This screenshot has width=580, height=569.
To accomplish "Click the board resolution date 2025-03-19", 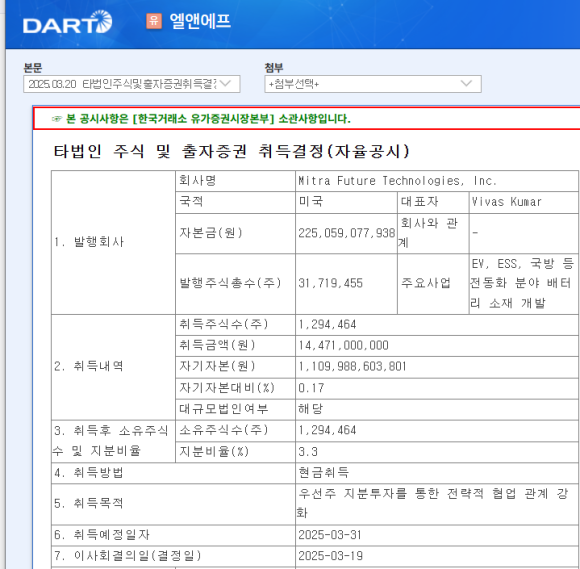I will click(330, 556).
